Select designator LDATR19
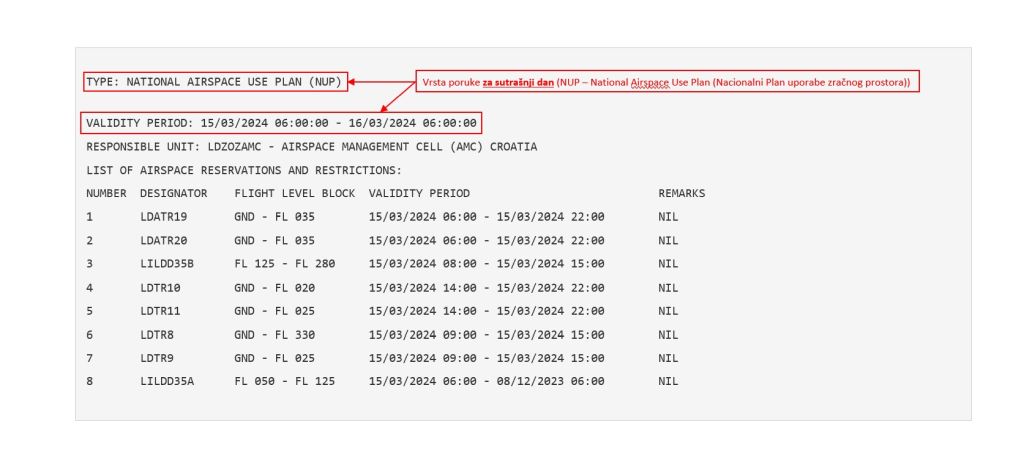The image size is (1027, 476). 163,217
